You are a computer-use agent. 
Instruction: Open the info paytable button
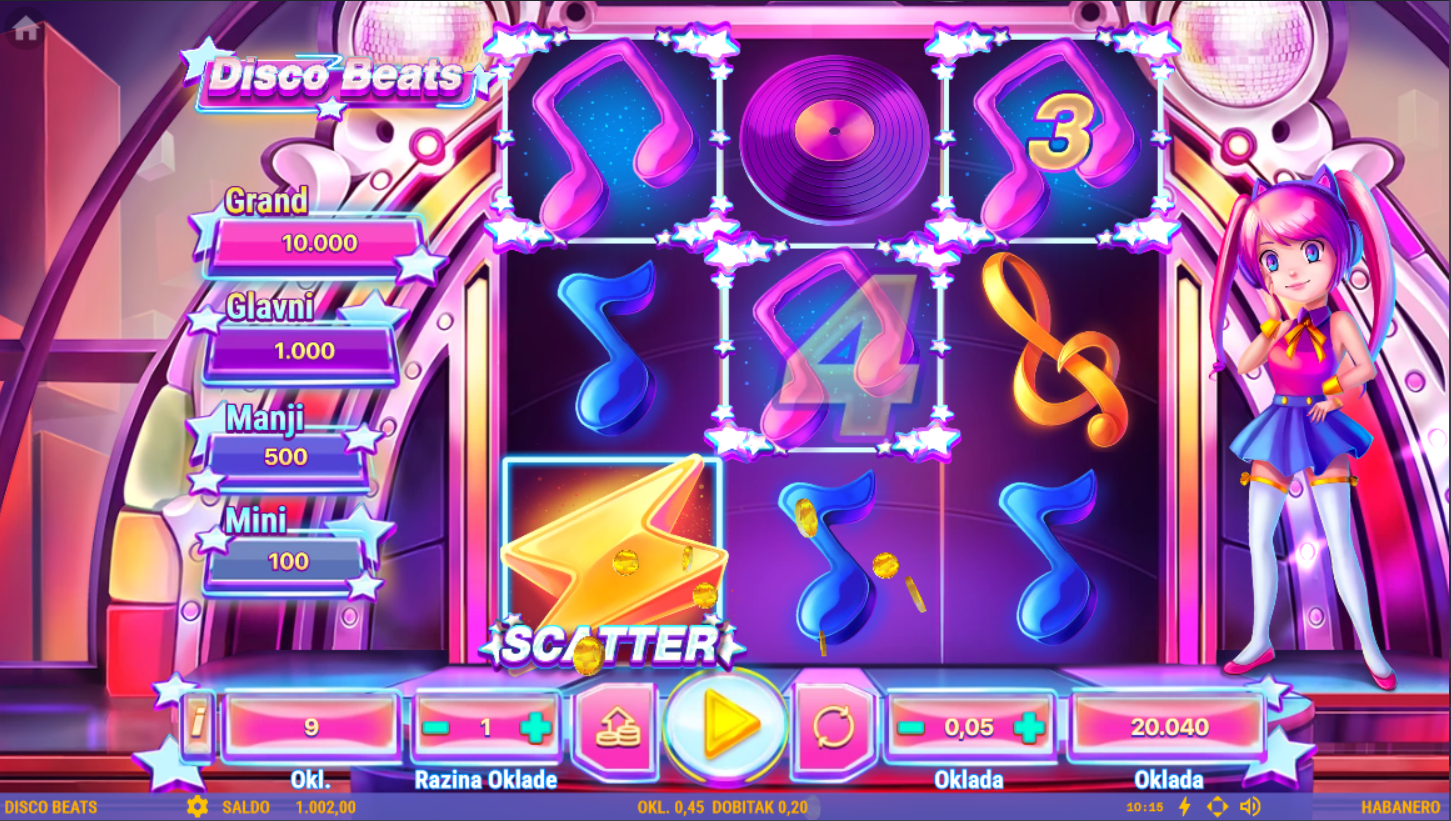pyautogui.click(x=198, y=721)
